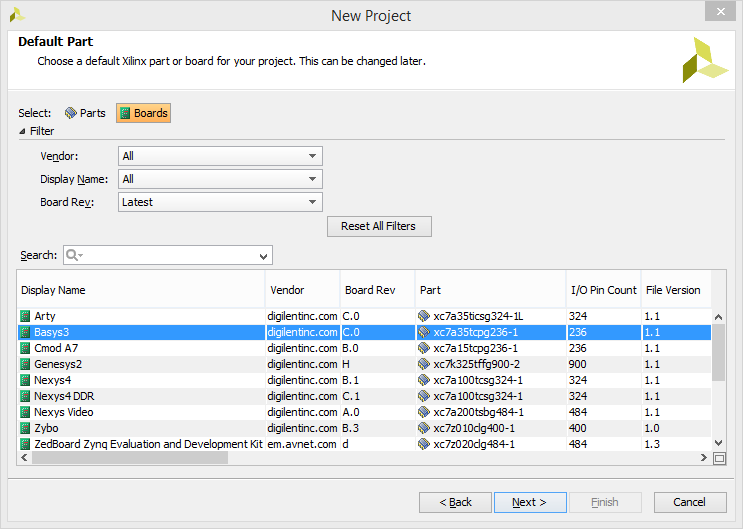Click the Cmod A7 board icon
743x529 pixels.
tap(25, 348)
